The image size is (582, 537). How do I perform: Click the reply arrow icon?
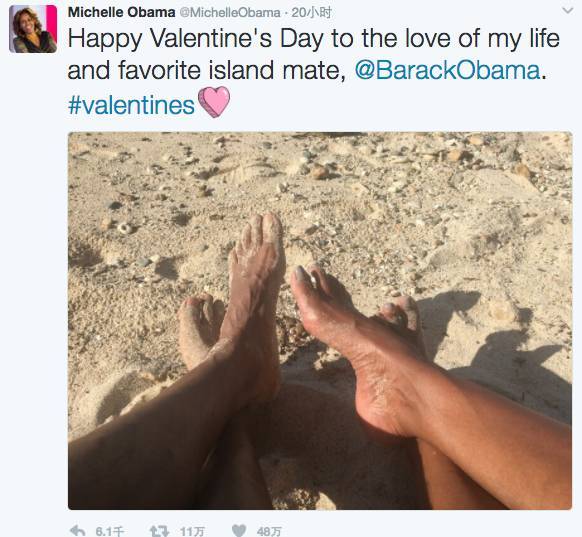(78, 531)
